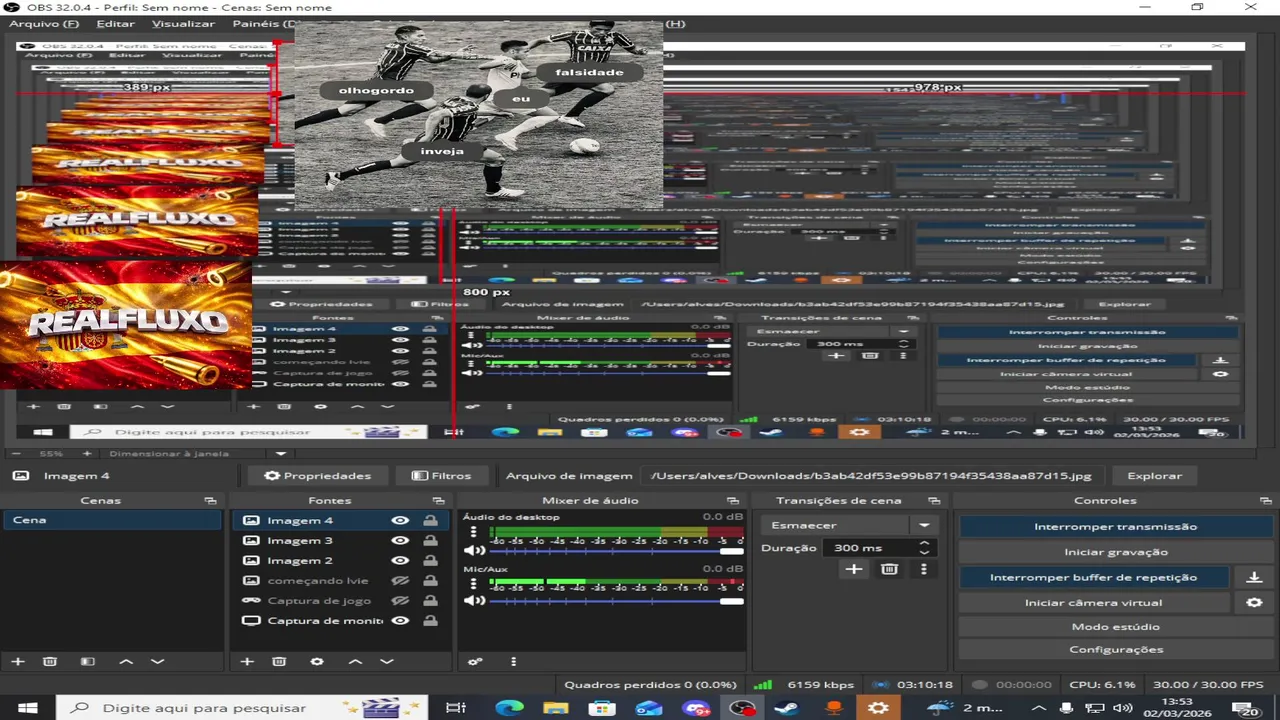1280x720 pixels.
Task: Remove the transition with the trash button
Action: click(x=889, y=569)
